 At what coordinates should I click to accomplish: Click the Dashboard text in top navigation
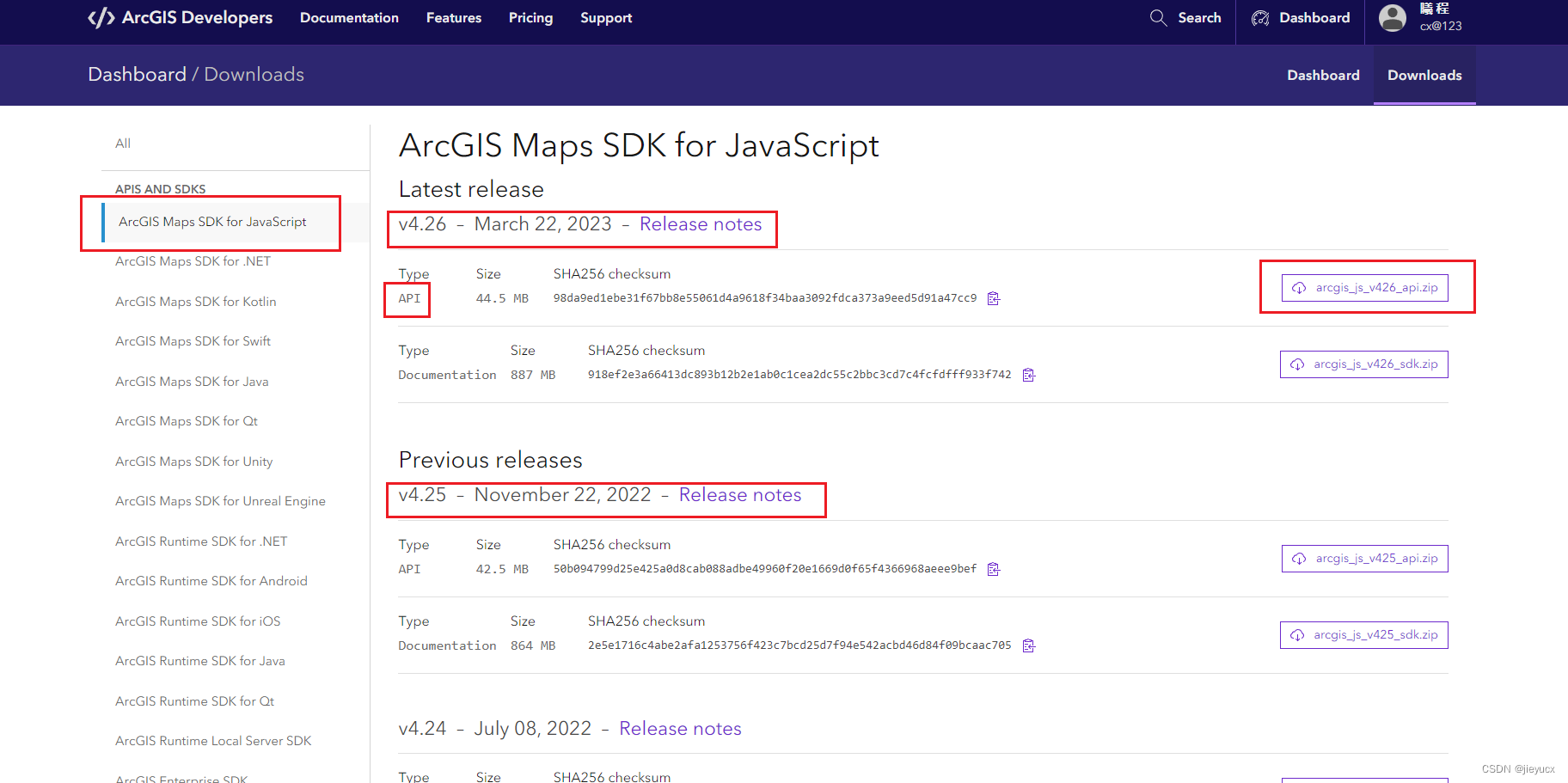pyautogui.click(x=1314, y=18)
